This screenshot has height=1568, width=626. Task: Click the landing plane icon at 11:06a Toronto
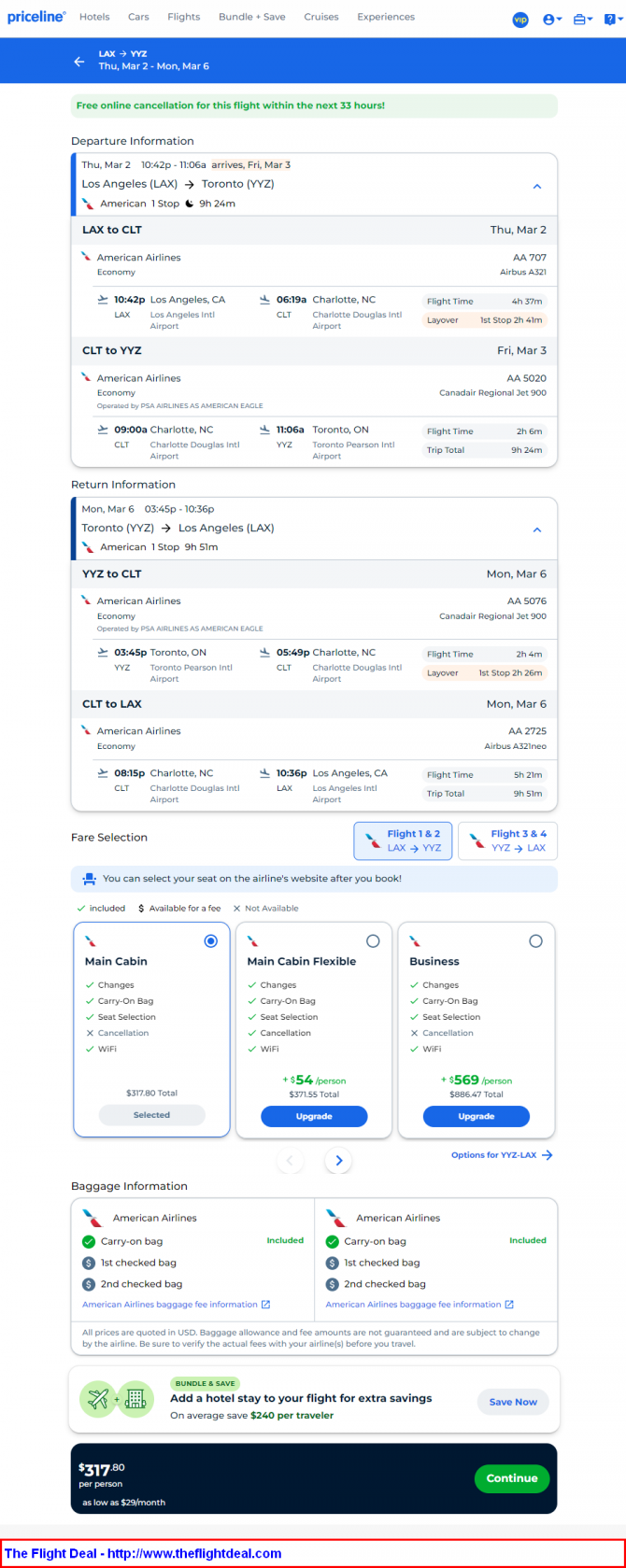265,430
